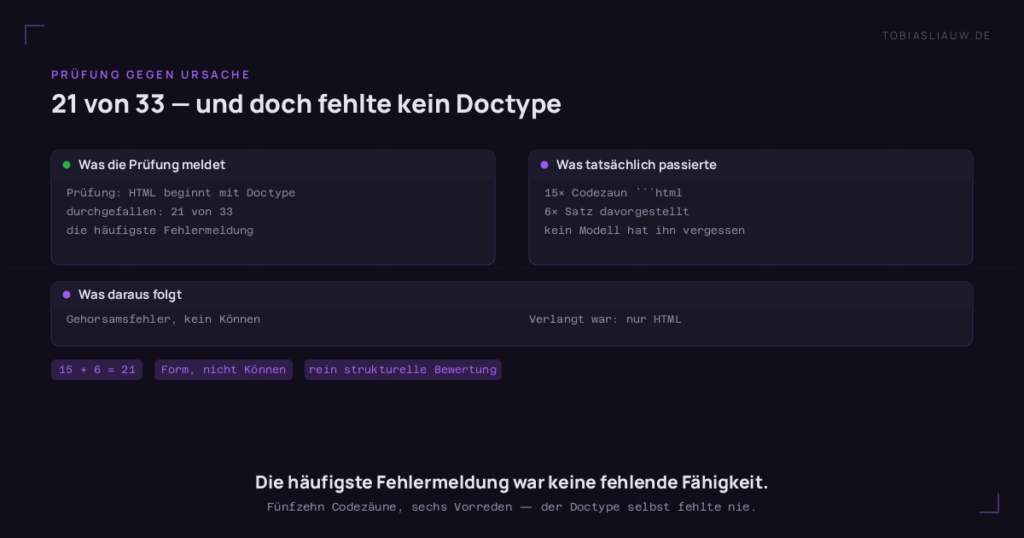1024x538 pixels.
Task: Click the line '6× Satz davorgestellt'
Action: (616, 212)
